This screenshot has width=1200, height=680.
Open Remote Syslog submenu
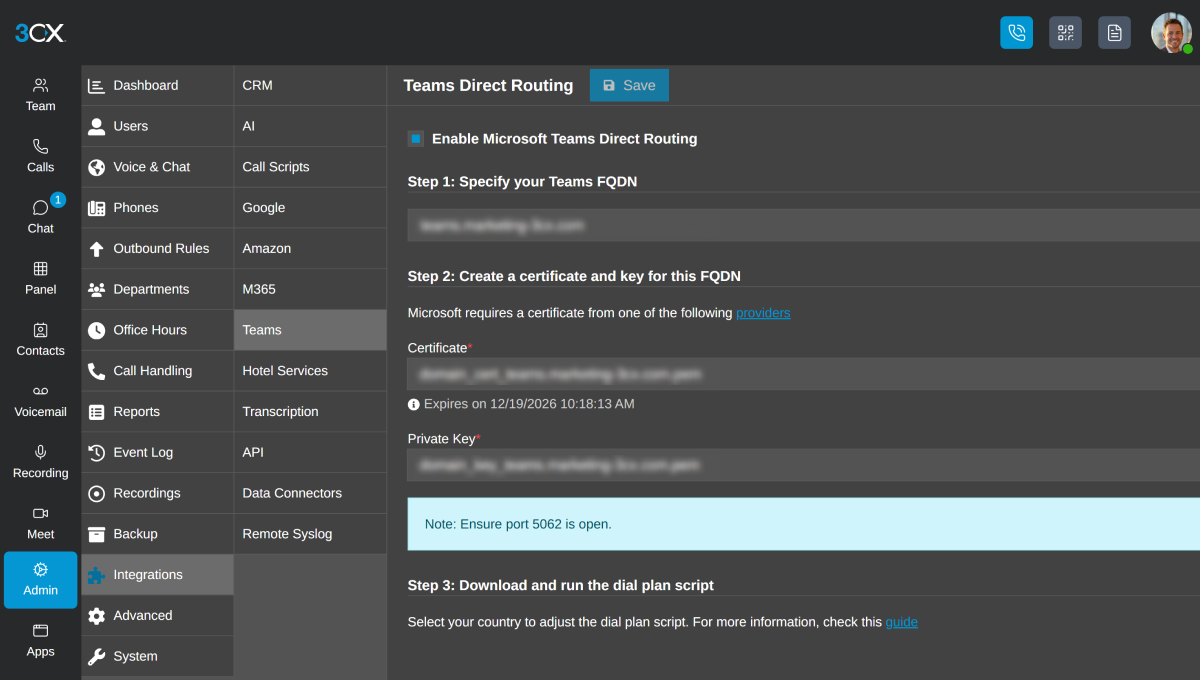point(310,534)
